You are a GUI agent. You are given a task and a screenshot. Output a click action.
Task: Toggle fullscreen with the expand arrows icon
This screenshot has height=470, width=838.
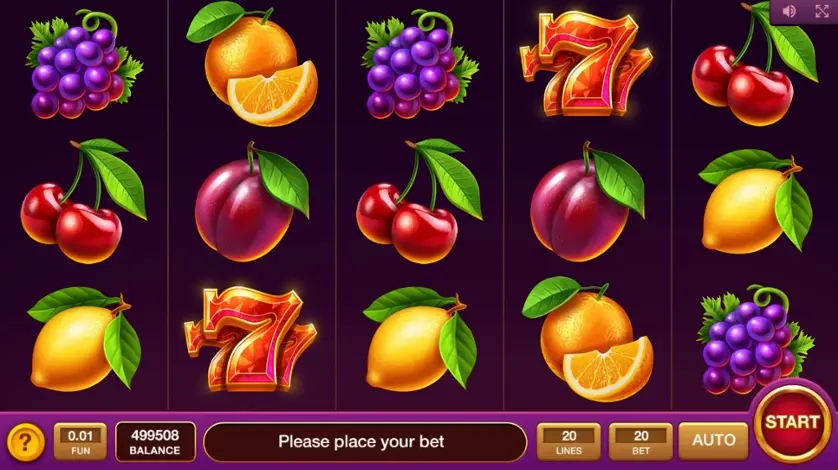point(822,11)
